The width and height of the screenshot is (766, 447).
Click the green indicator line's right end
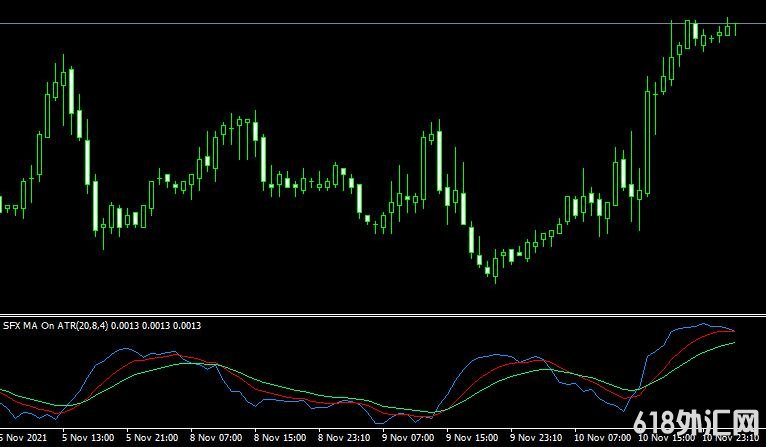point(733,342)
